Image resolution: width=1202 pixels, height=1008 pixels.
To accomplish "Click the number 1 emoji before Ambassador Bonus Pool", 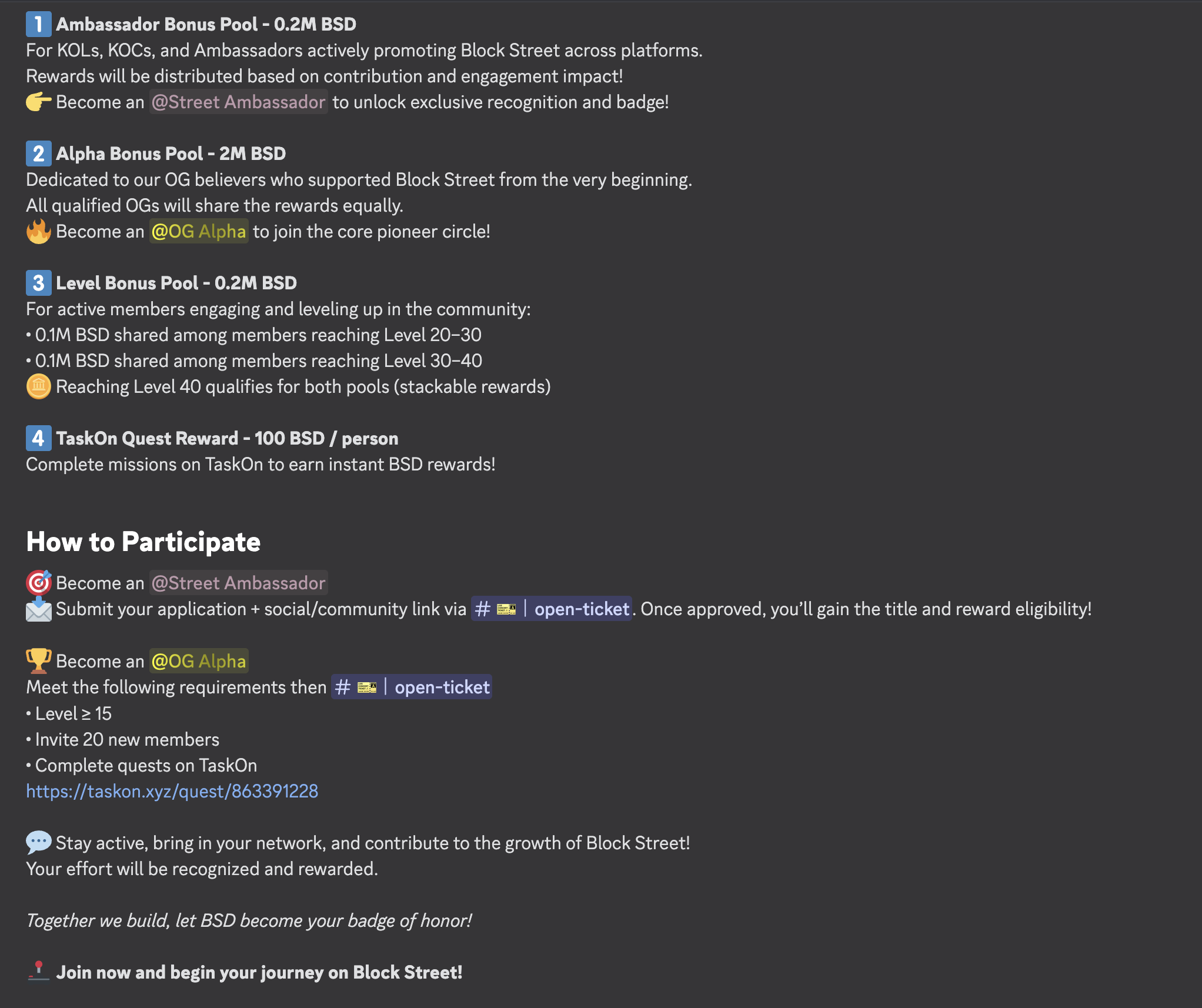I will pyautogui.click(x=38, y=24).
